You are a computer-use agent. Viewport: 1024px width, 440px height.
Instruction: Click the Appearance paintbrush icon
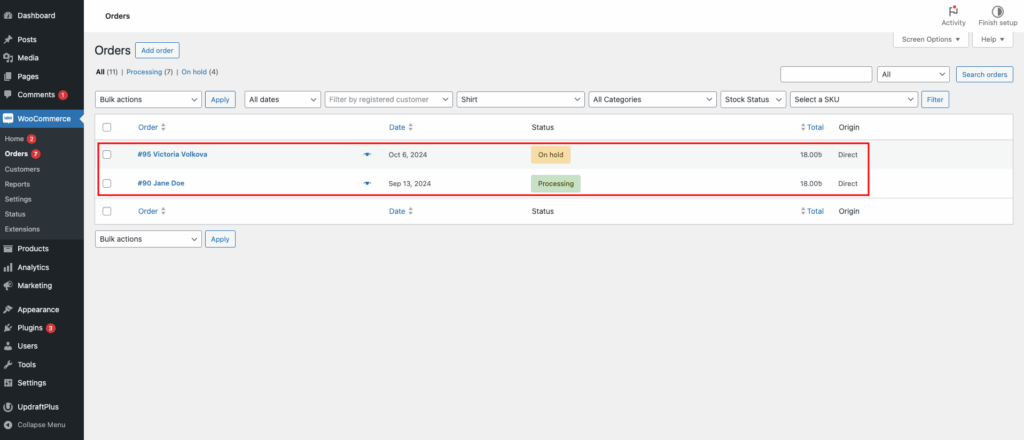[x=8, y=309]
